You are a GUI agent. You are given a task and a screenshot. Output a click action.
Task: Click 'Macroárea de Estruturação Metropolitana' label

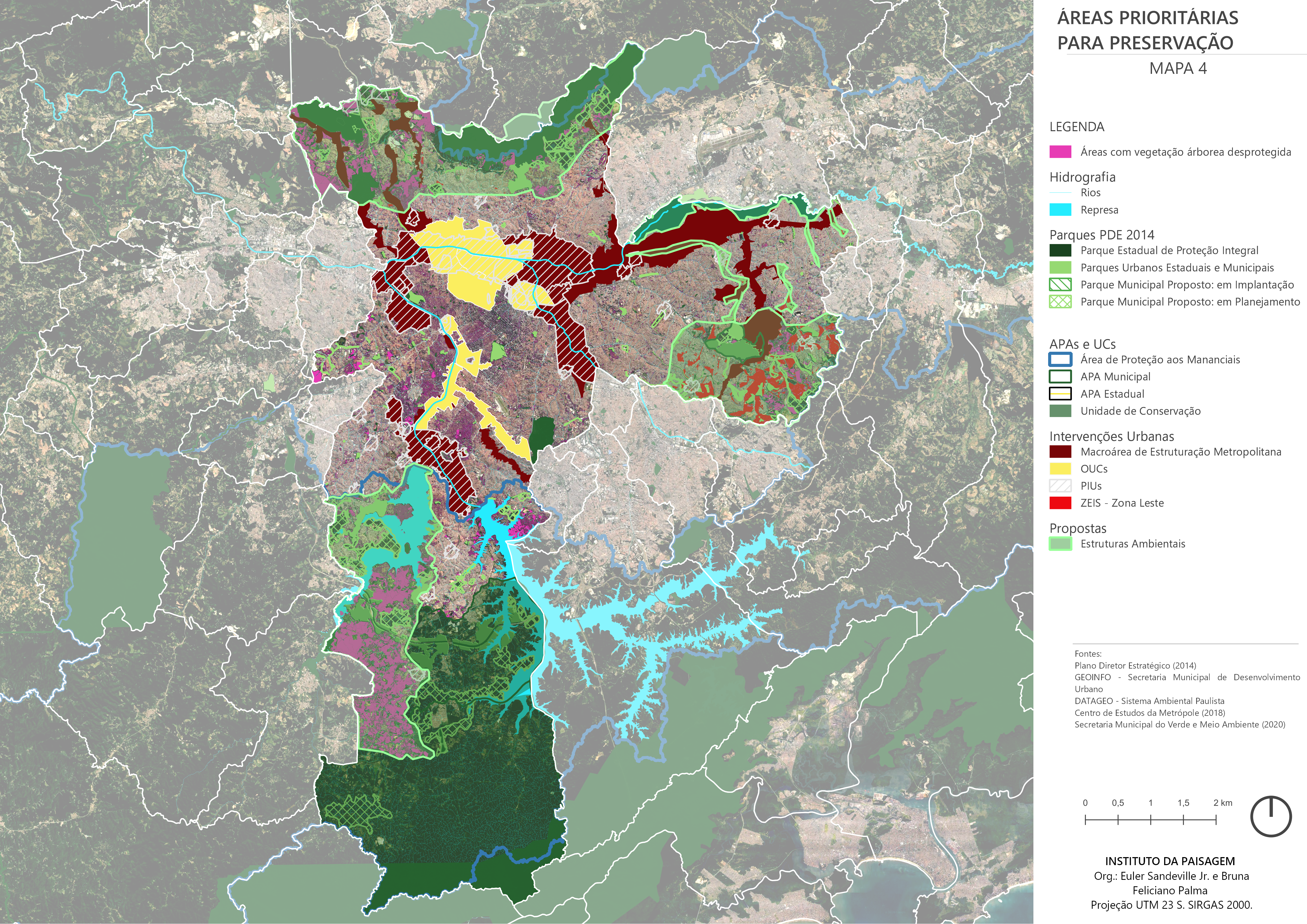tap(1181, 452)
